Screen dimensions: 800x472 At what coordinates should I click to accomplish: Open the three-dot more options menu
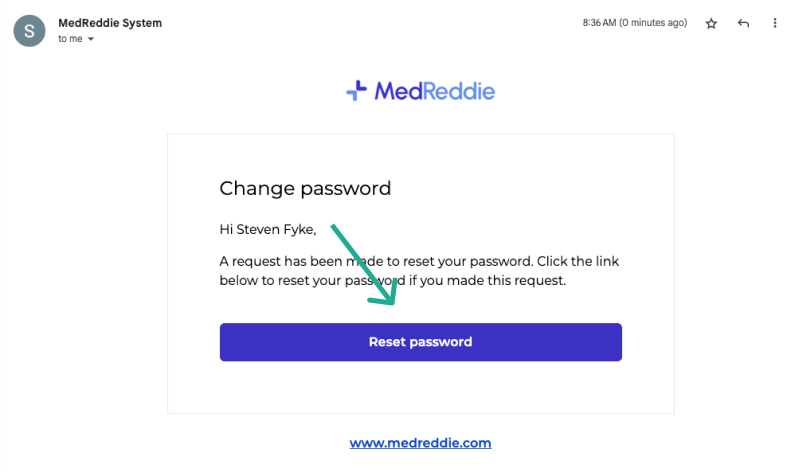coord(775,24)
